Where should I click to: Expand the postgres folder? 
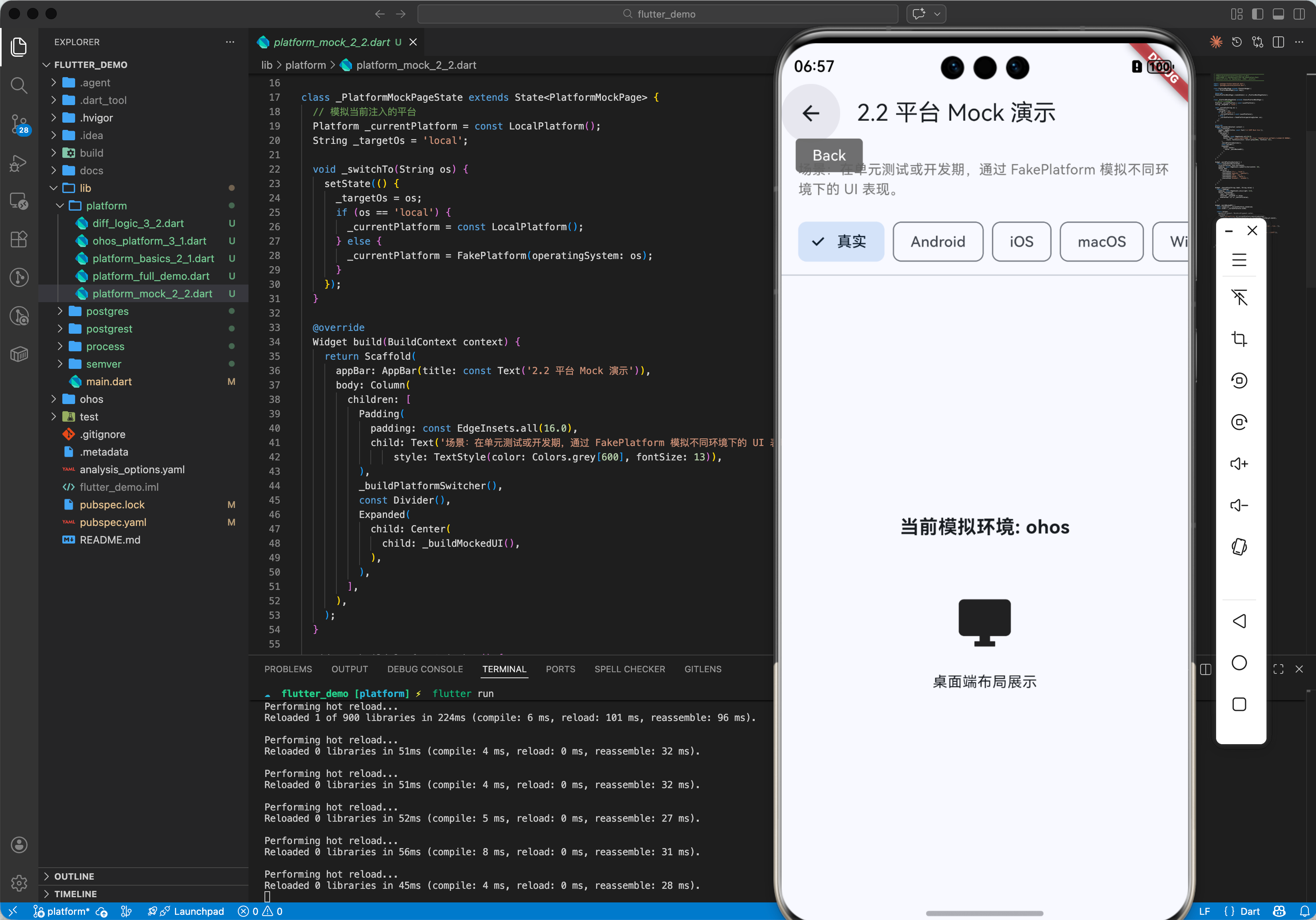pos(107,311)
